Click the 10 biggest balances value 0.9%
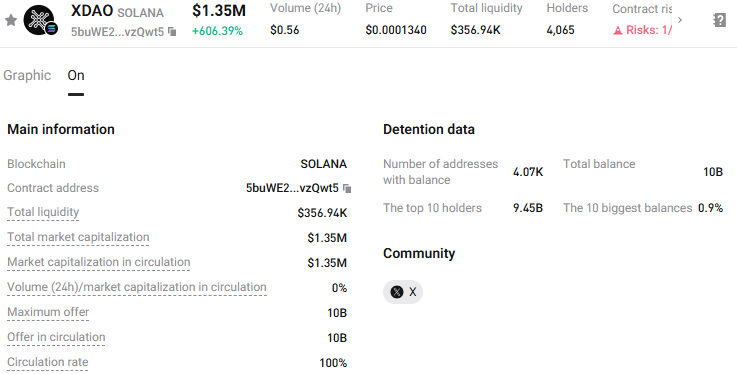 pos(710,208)
